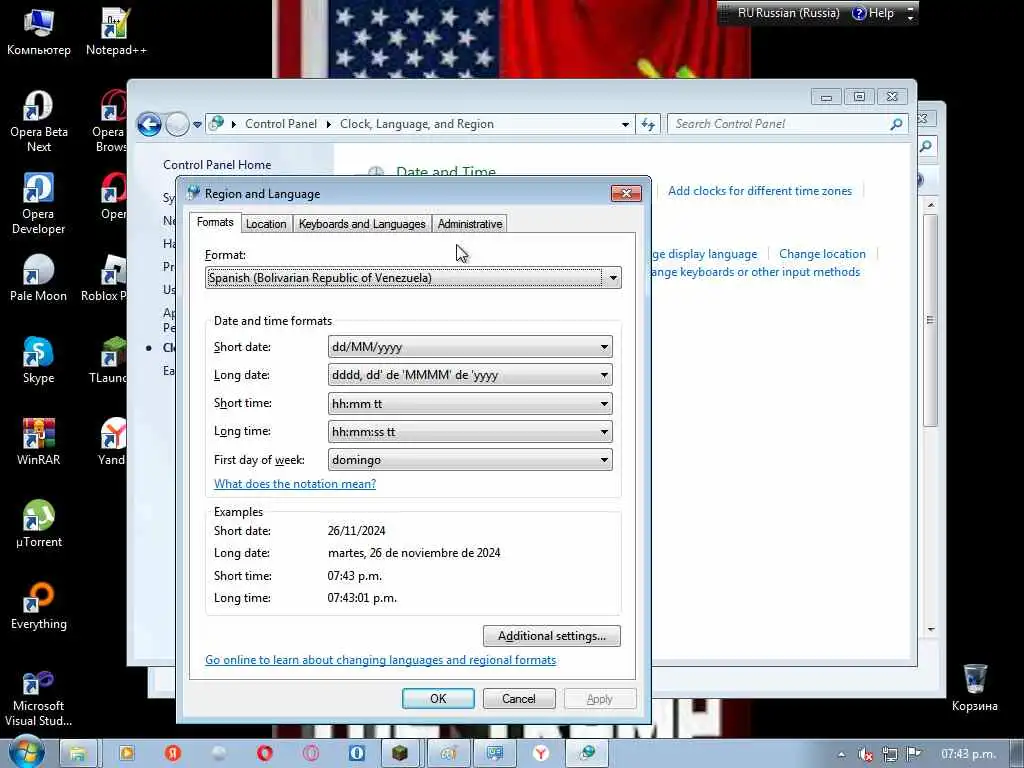
Task: Switch to the Location tab
Action: (x=266, y=224)
